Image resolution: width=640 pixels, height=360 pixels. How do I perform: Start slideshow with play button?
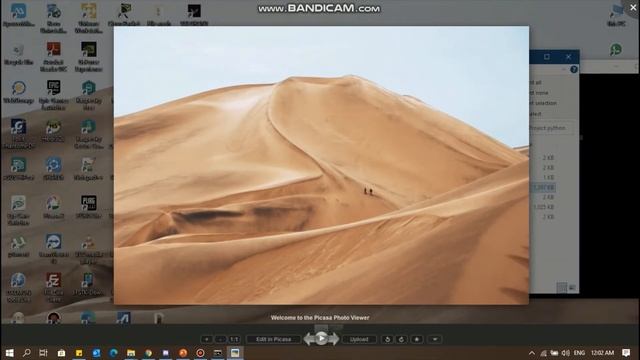point(321,338)
